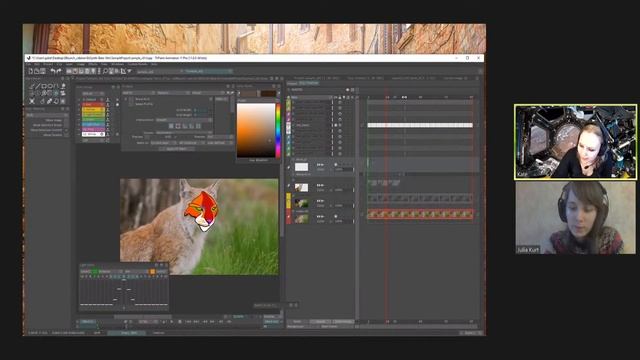Switch to the Clip: Timeline tab

pos(309,83)
